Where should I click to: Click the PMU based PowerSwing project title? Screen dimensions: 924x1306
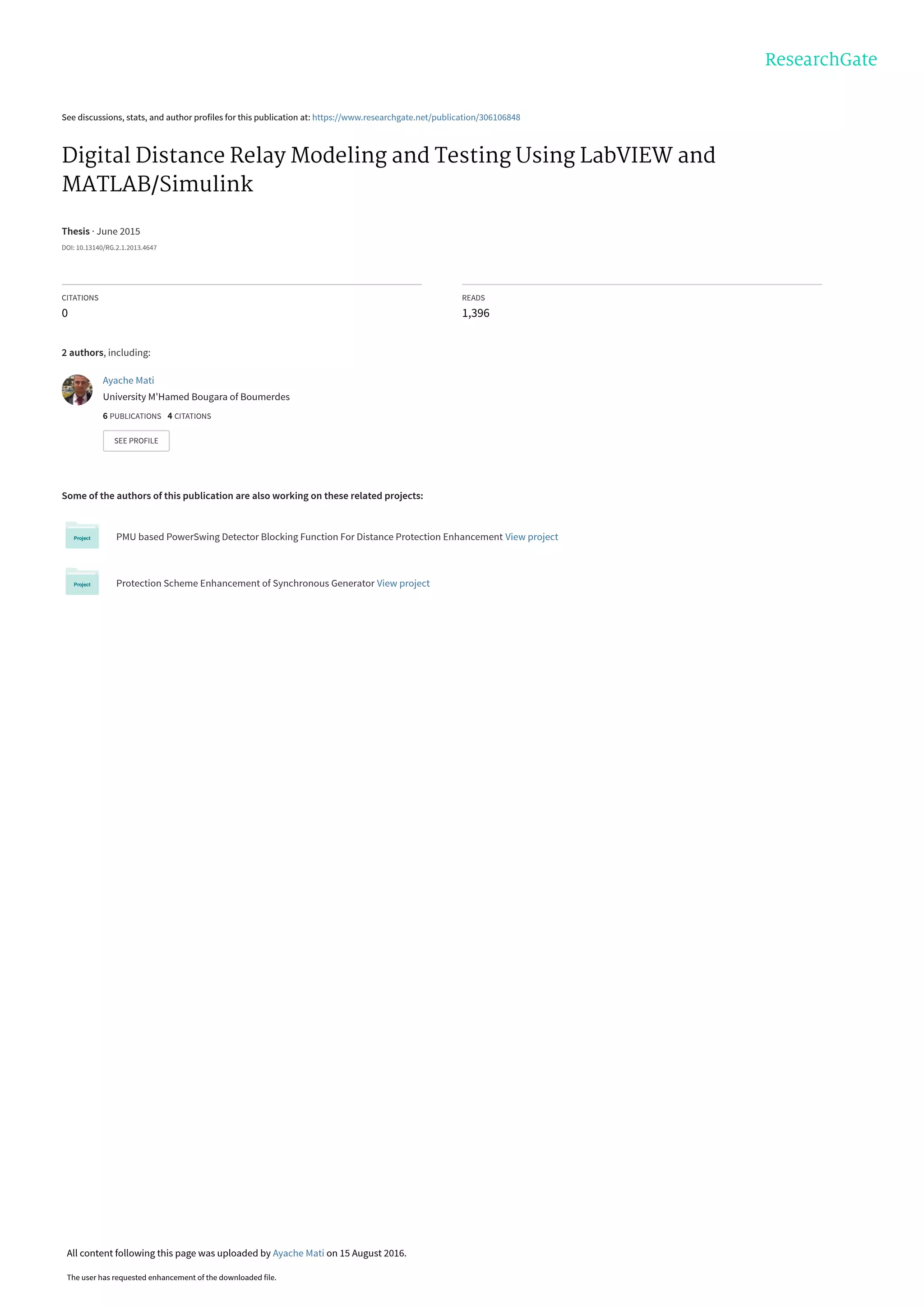pos(310,537)
